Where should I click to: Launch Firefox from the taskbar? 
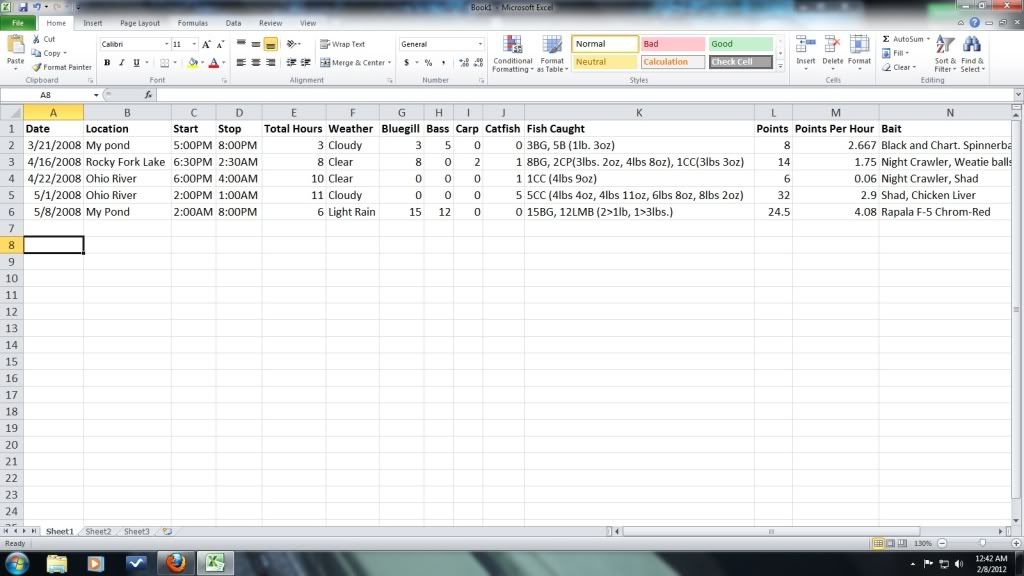[x=176, y=563]
